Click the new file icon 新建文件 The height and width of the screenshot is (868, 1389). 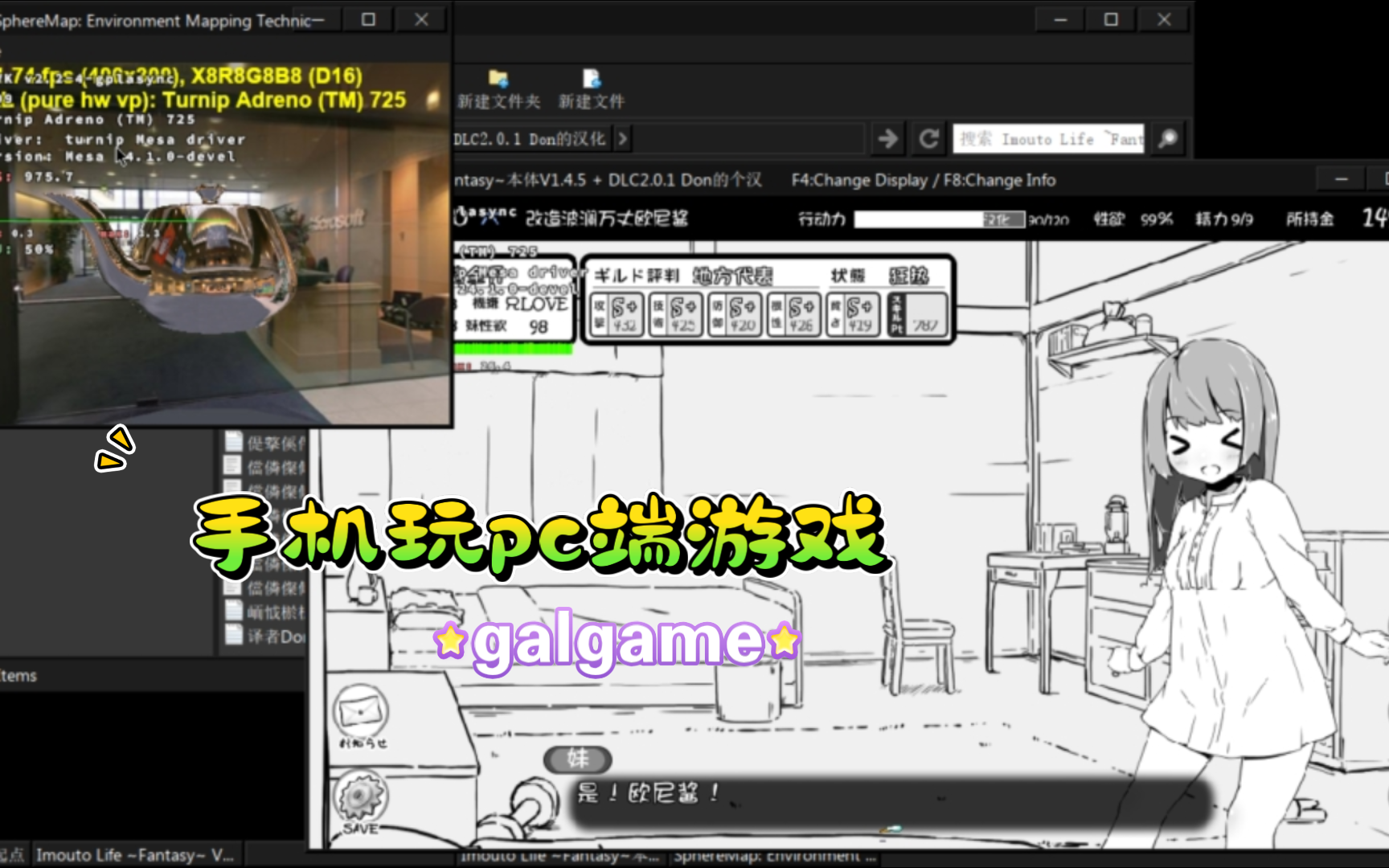click(x=592, y=88)
